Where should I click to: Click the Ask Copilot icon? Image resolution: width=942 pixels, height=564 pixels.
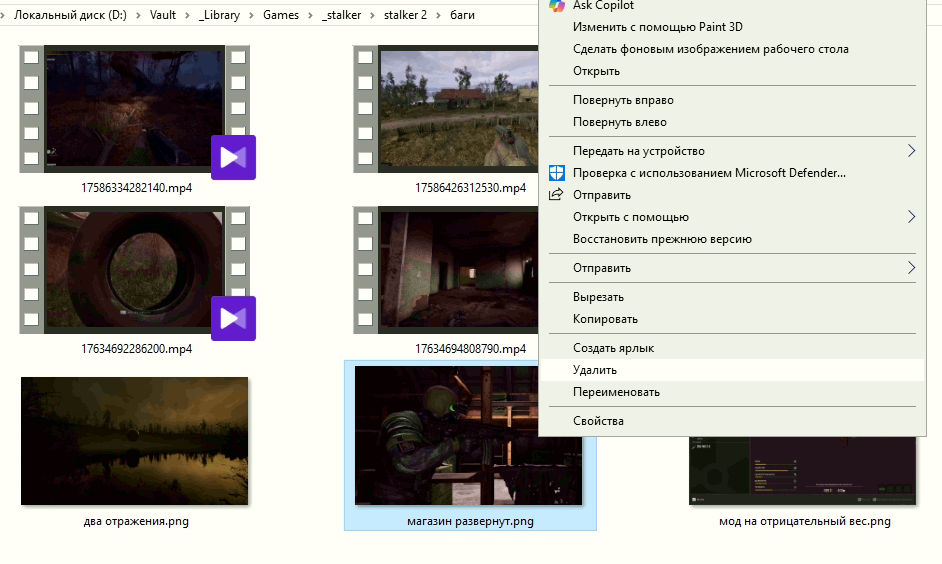[557, 5]
